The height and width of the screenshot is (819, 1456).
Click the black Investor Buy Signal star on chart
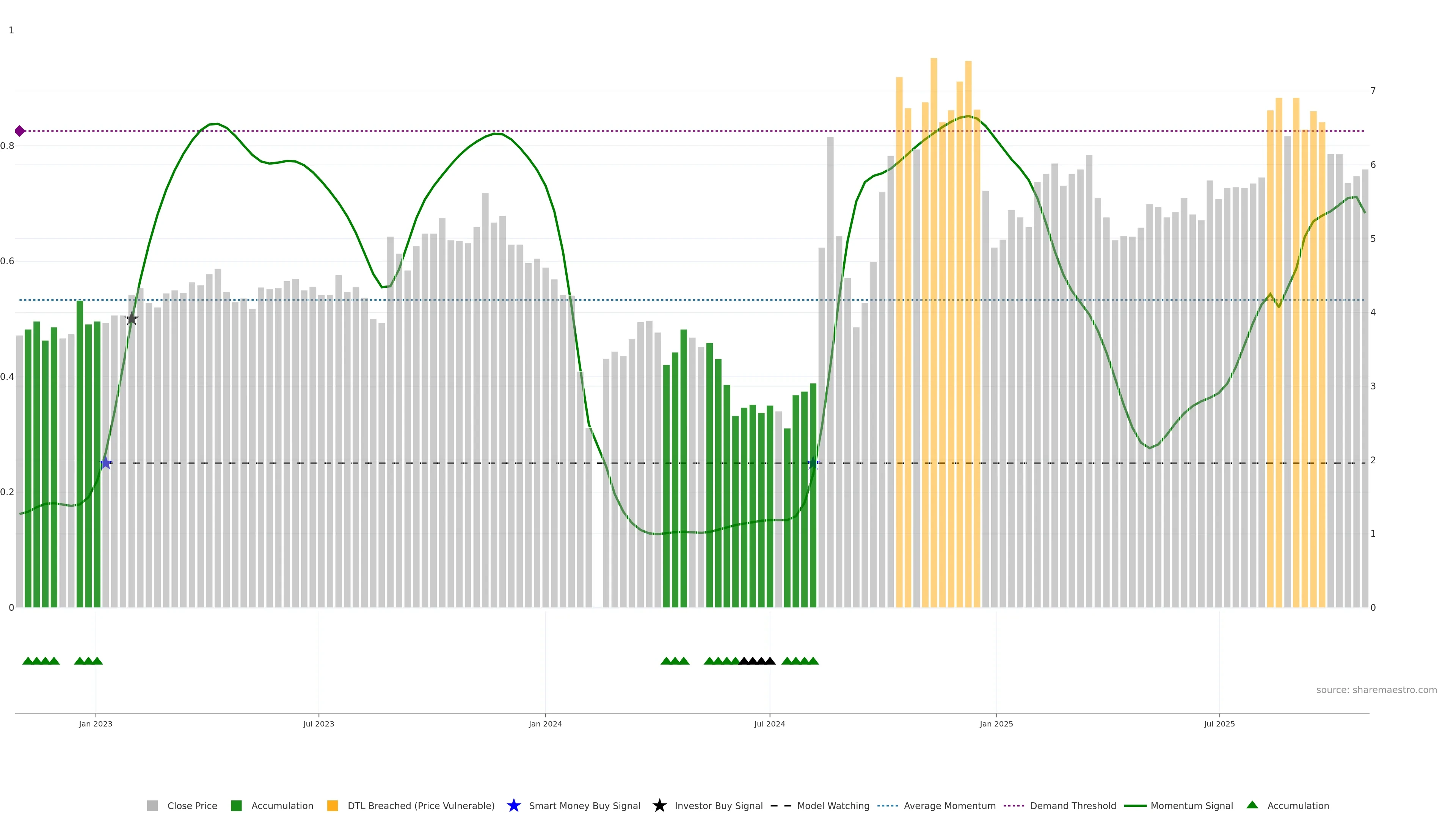pos(132,319)
